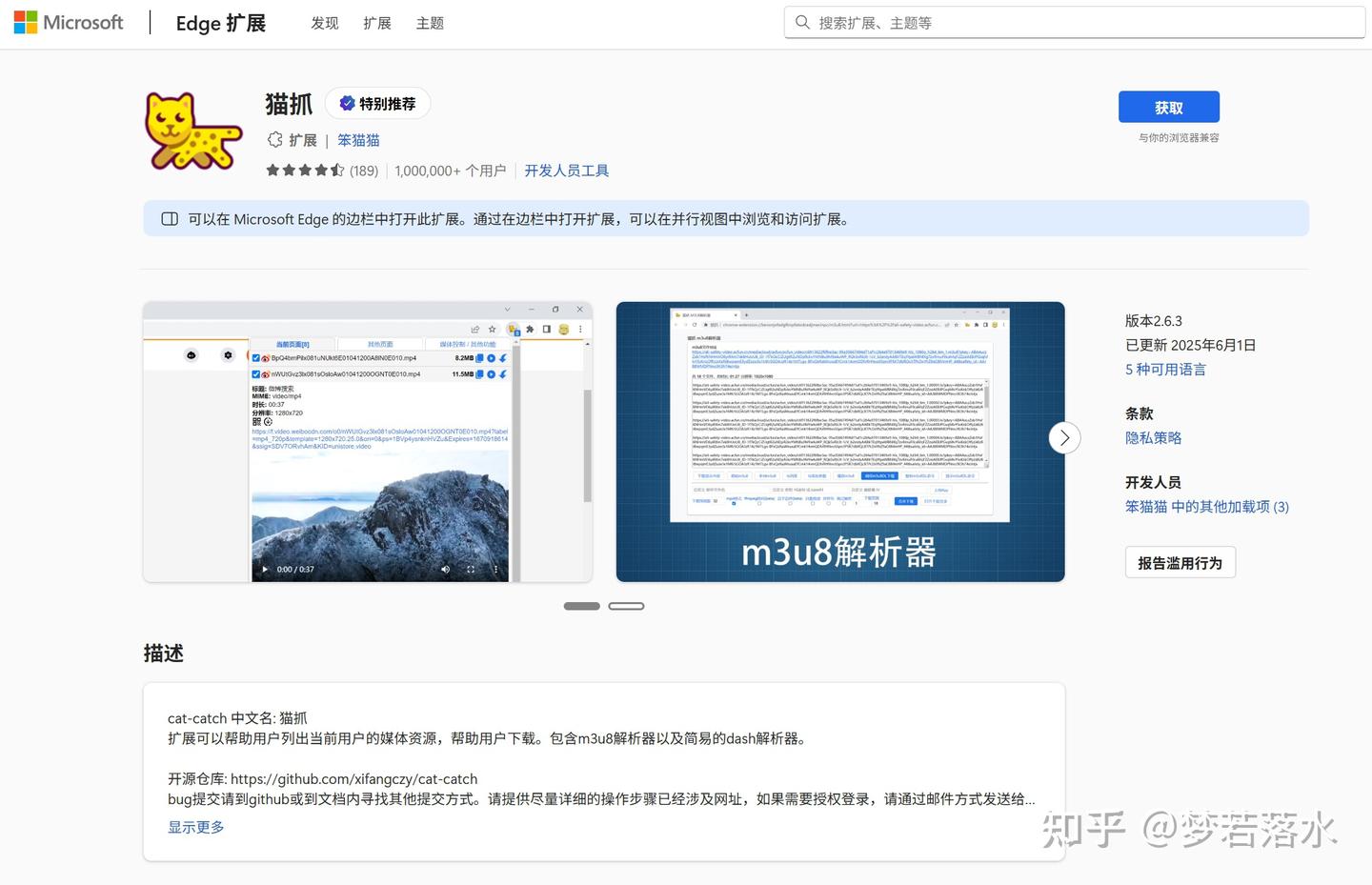The height and width of the screenshot is (885, 1372).
Task: Show next screenshot with right chevron
Action: pyautogui.click(x=1064, y=438)
